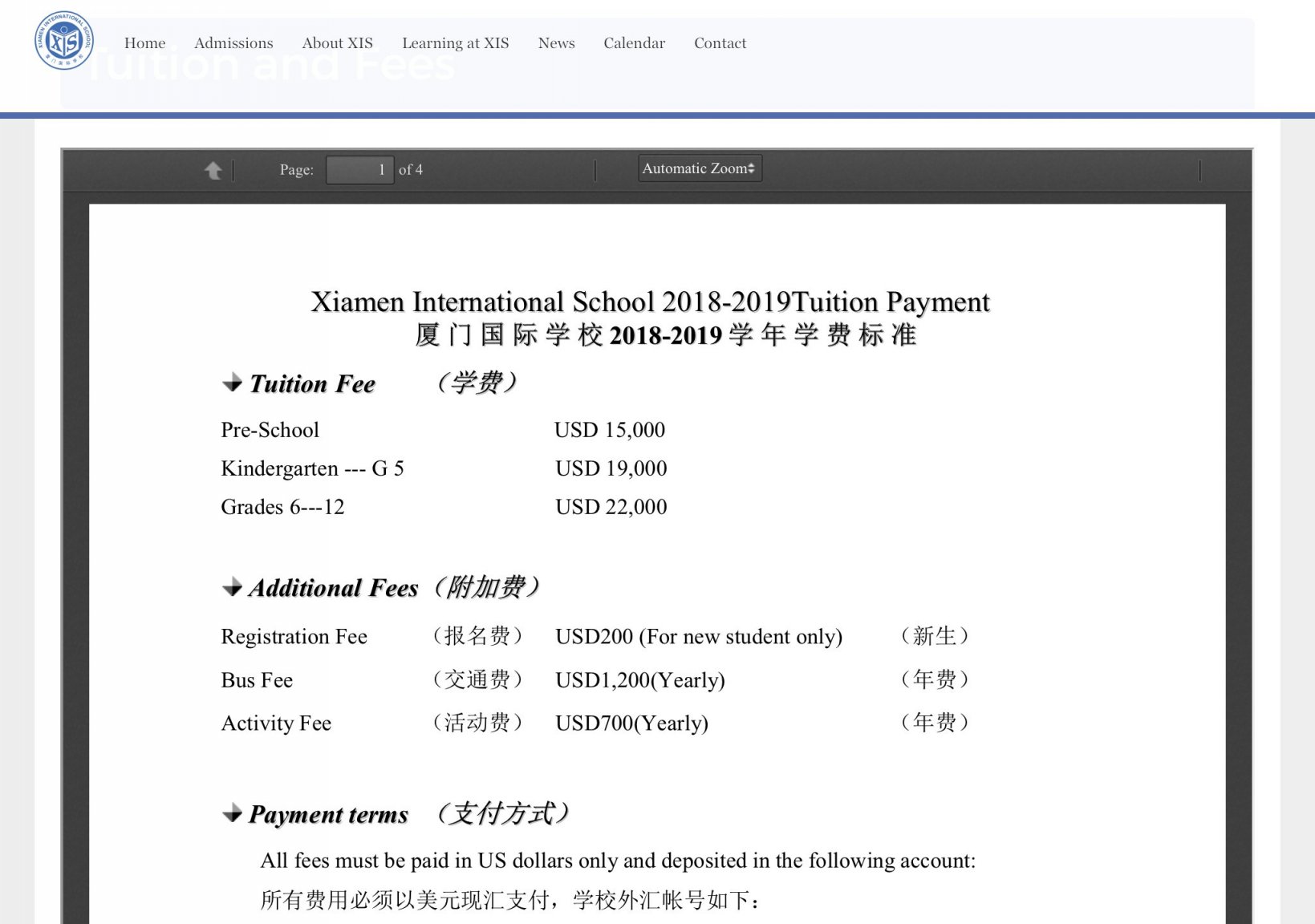This screenshot has height=924, width=1315.
Task: Open the About XIS menu
Action: (x=338, y=43)
